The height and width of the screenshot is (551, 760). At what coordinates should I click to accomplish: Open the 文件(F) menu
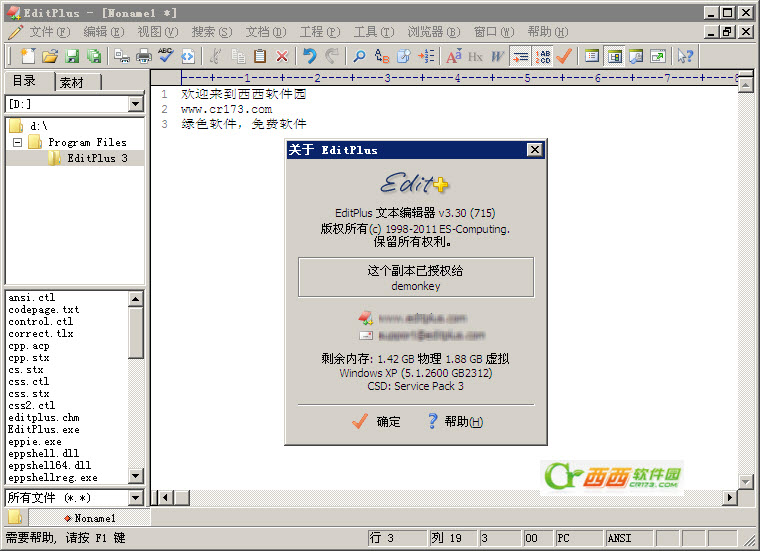point(50,32)
